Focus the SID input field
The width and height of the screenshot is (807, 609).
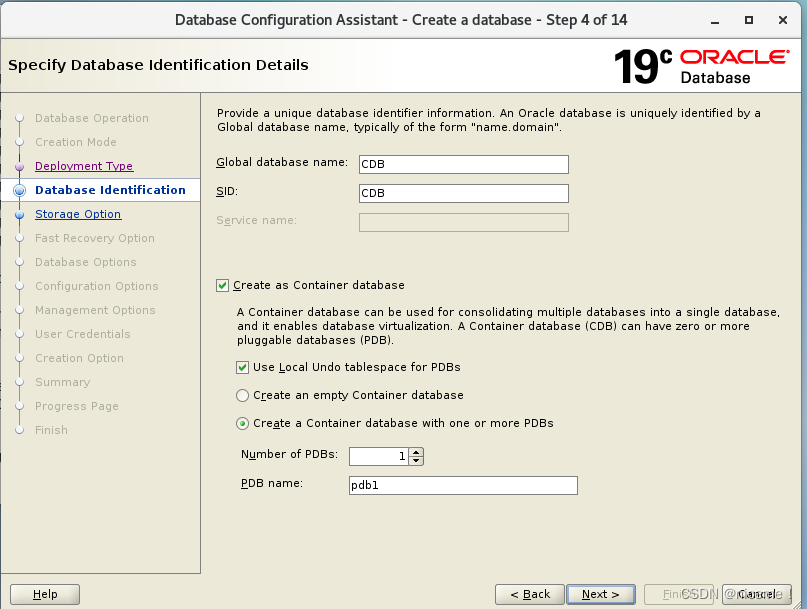point(464,194)
